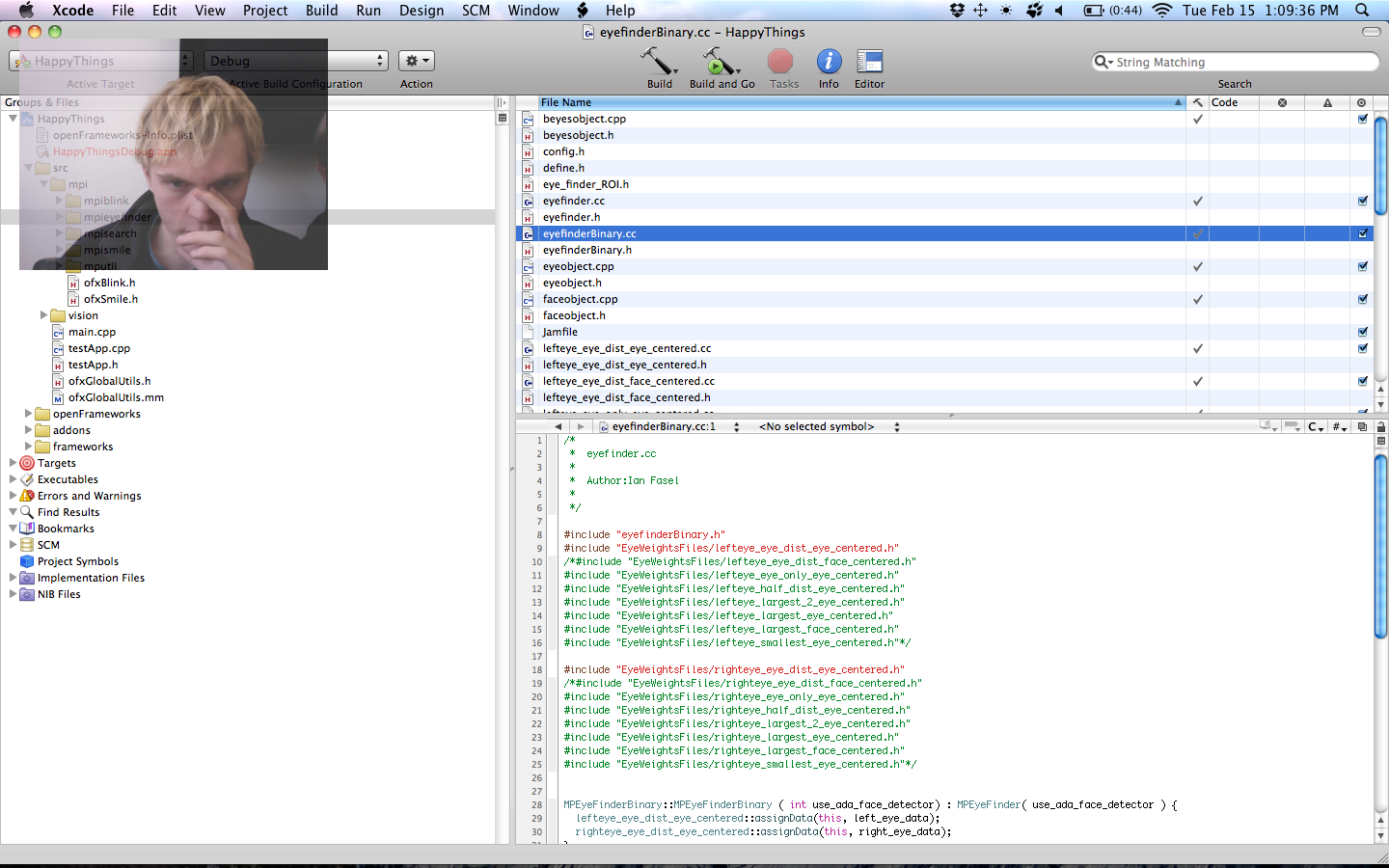Click the Build and Go icon

click(720, 63)
